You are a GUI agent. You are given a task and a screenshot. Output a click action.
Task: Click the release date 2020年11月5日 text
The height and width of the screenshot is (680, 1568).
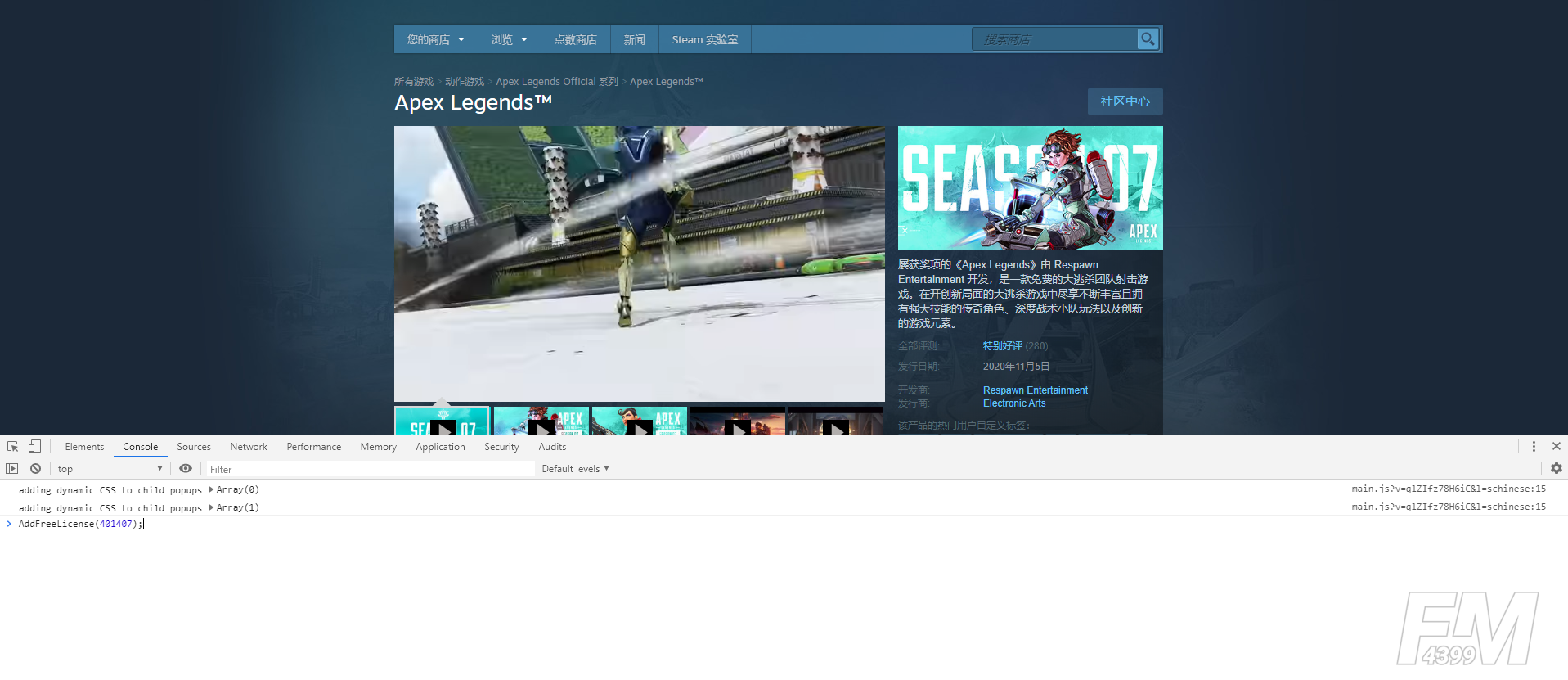point(1016,367)
